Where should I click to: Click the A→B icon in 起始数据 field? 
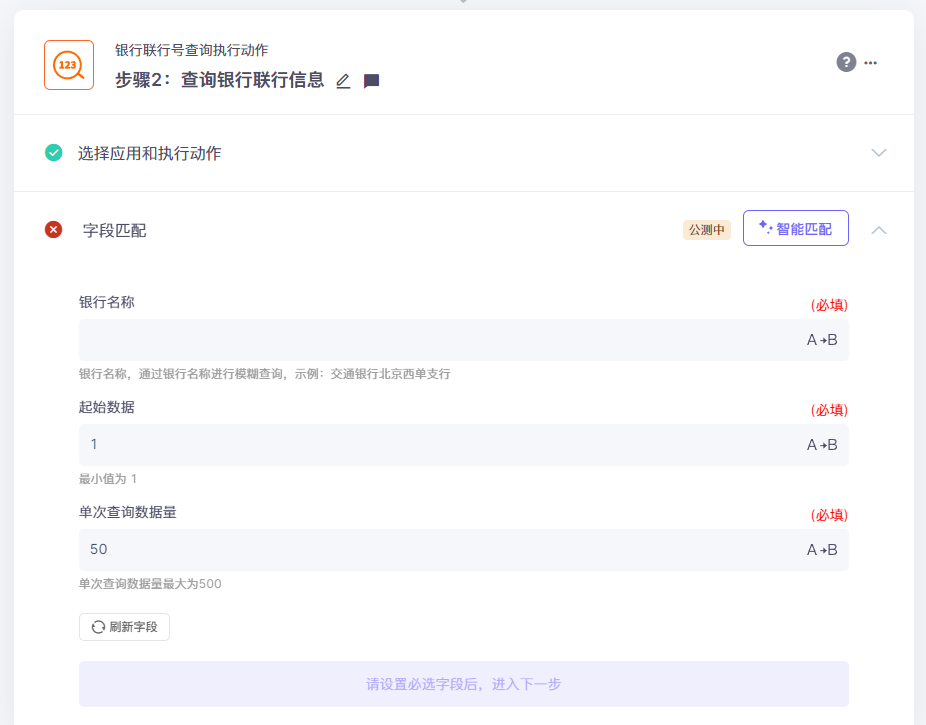point(822,445)
